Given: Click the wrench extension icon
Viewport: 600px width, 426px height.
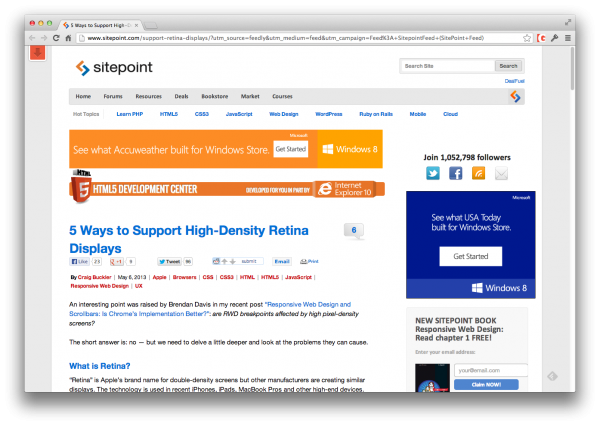Looking at the screenshot, I should click(x=554, y=38).
